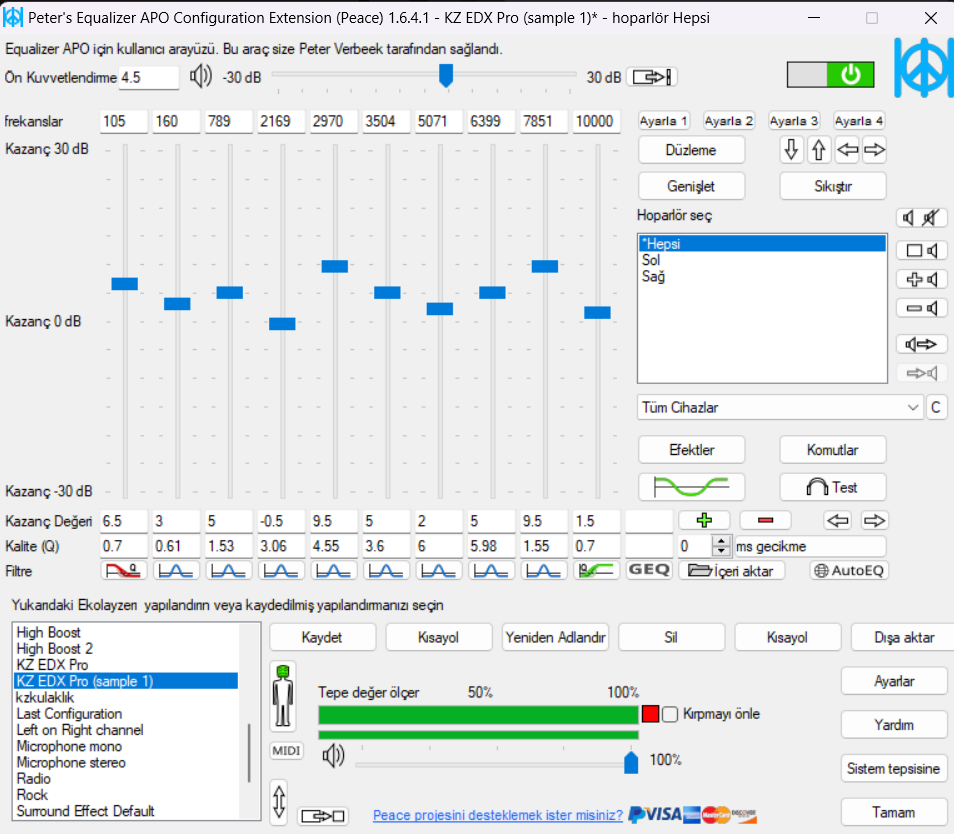954x834 pixels.
Task: Click the plus speaker icon to add speaker
Action: (x=921, y=279)
